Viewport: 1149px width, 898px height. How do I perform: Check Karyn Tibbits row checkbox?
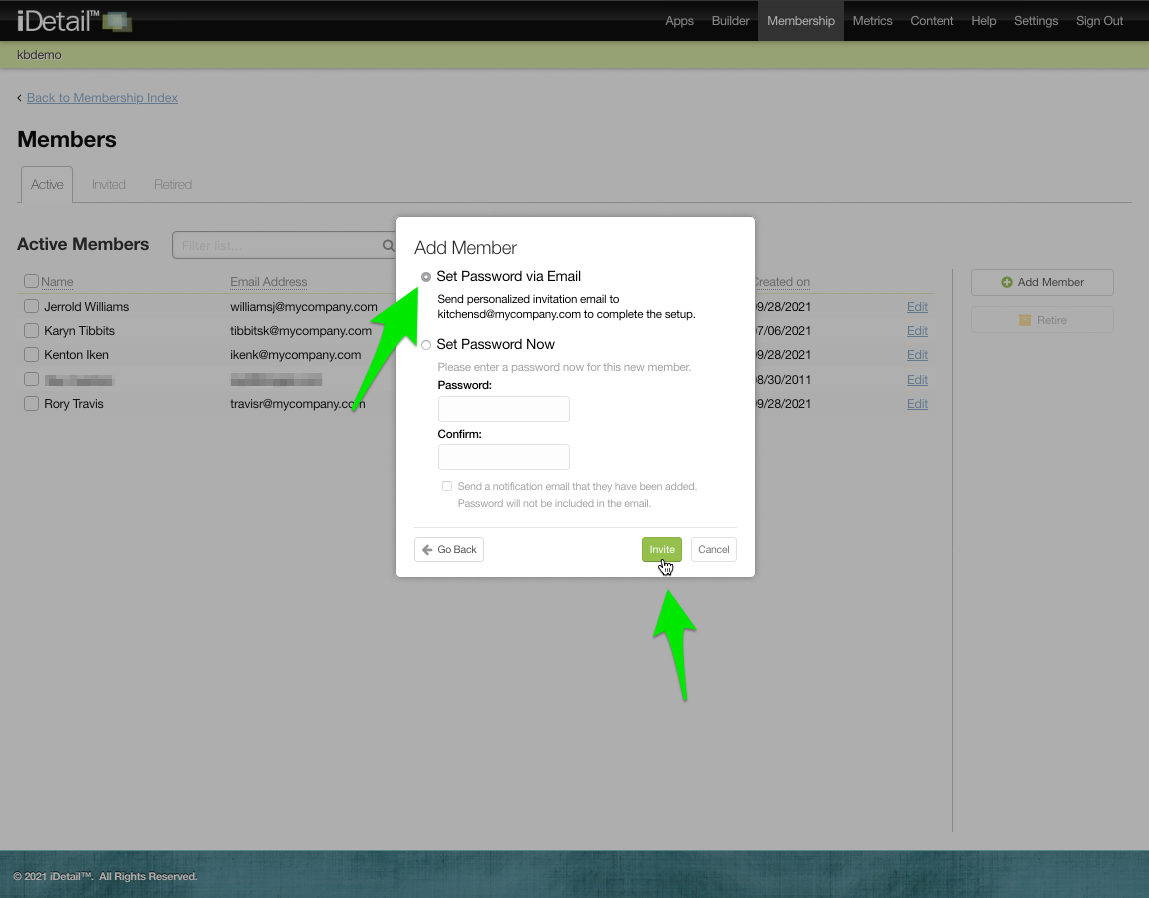[x=32, y=331]
